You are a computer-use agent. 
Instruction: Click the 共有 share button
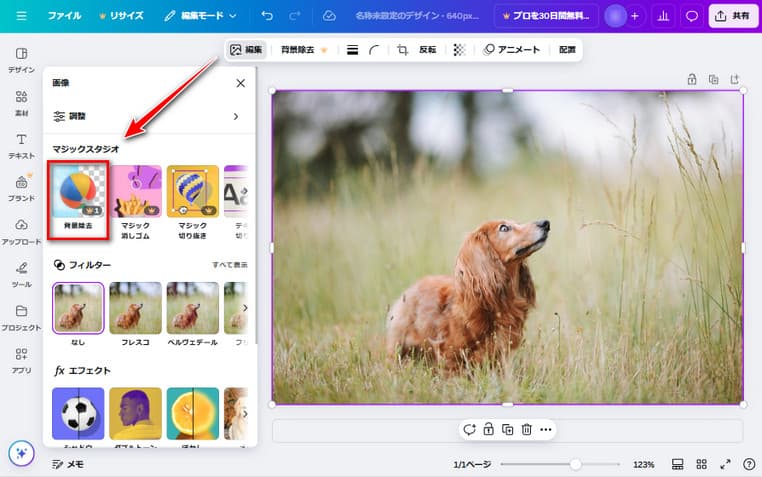tap(733, 16)
